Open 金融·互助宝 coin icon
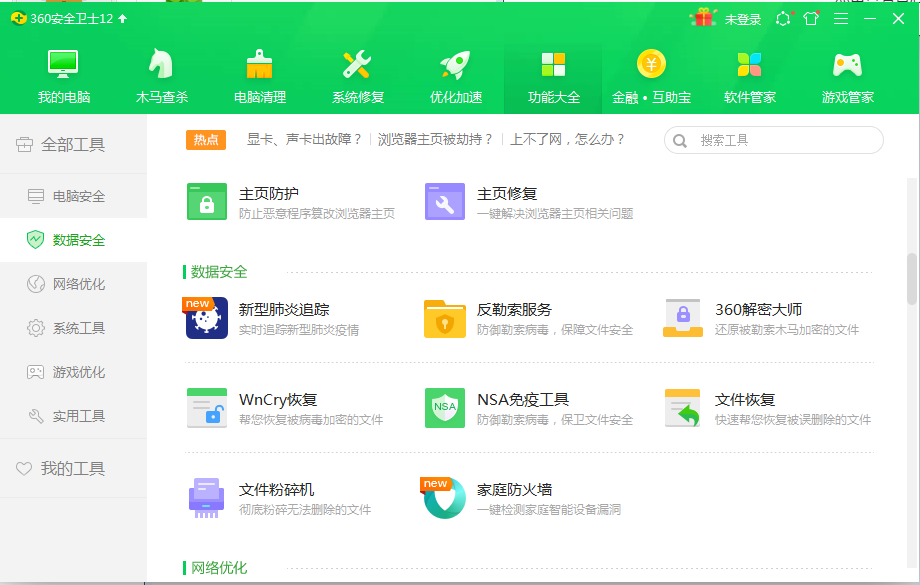The height and width of the screenshot is (585, 920). click(x=651, y=63)
